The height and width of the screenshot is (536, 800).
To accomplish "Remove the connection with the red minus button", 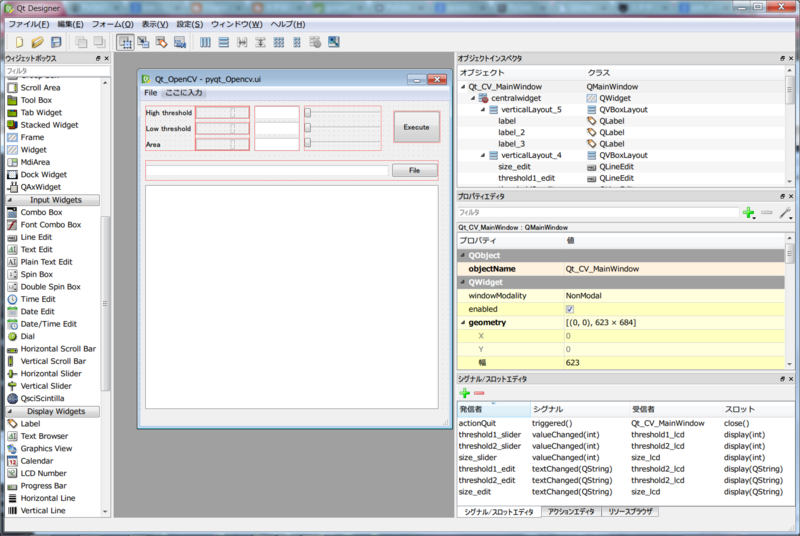I will pyautogui.click(x=479, y=393).
